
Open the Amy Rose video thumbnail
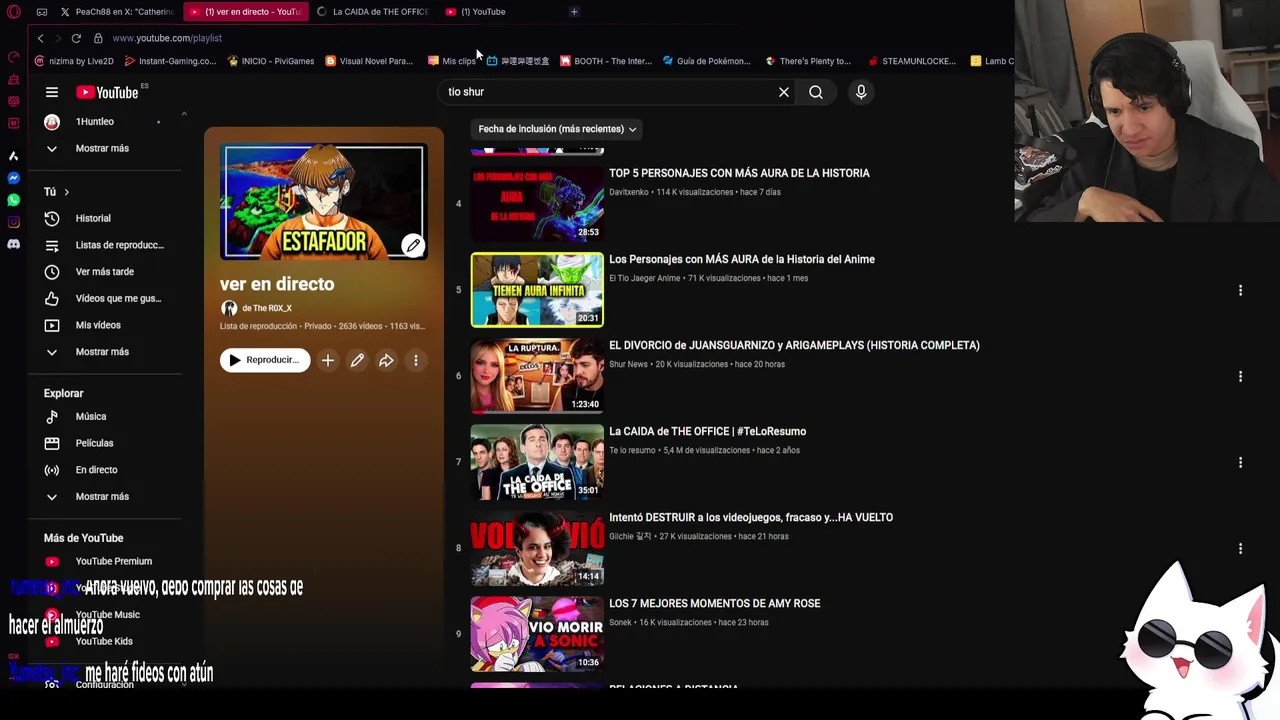(x=537, y=634)
